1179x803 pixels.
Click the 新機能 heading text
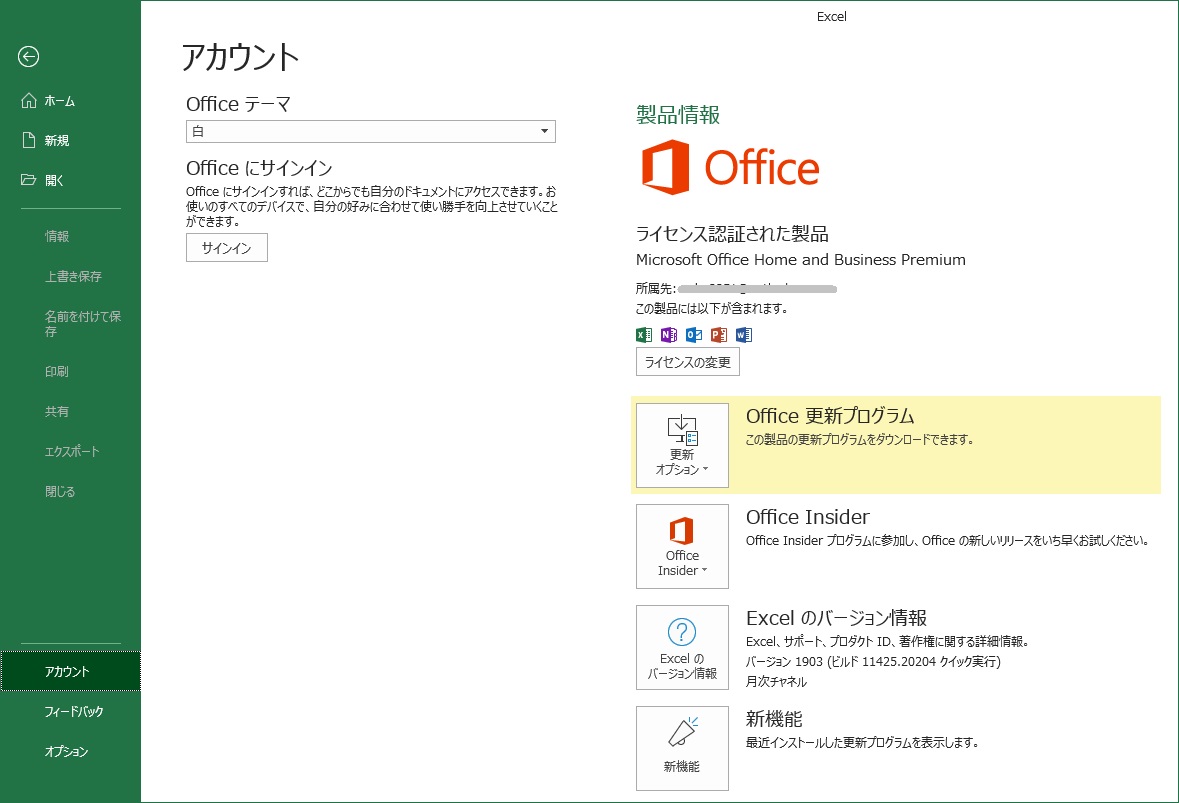[x=774, y=719]
